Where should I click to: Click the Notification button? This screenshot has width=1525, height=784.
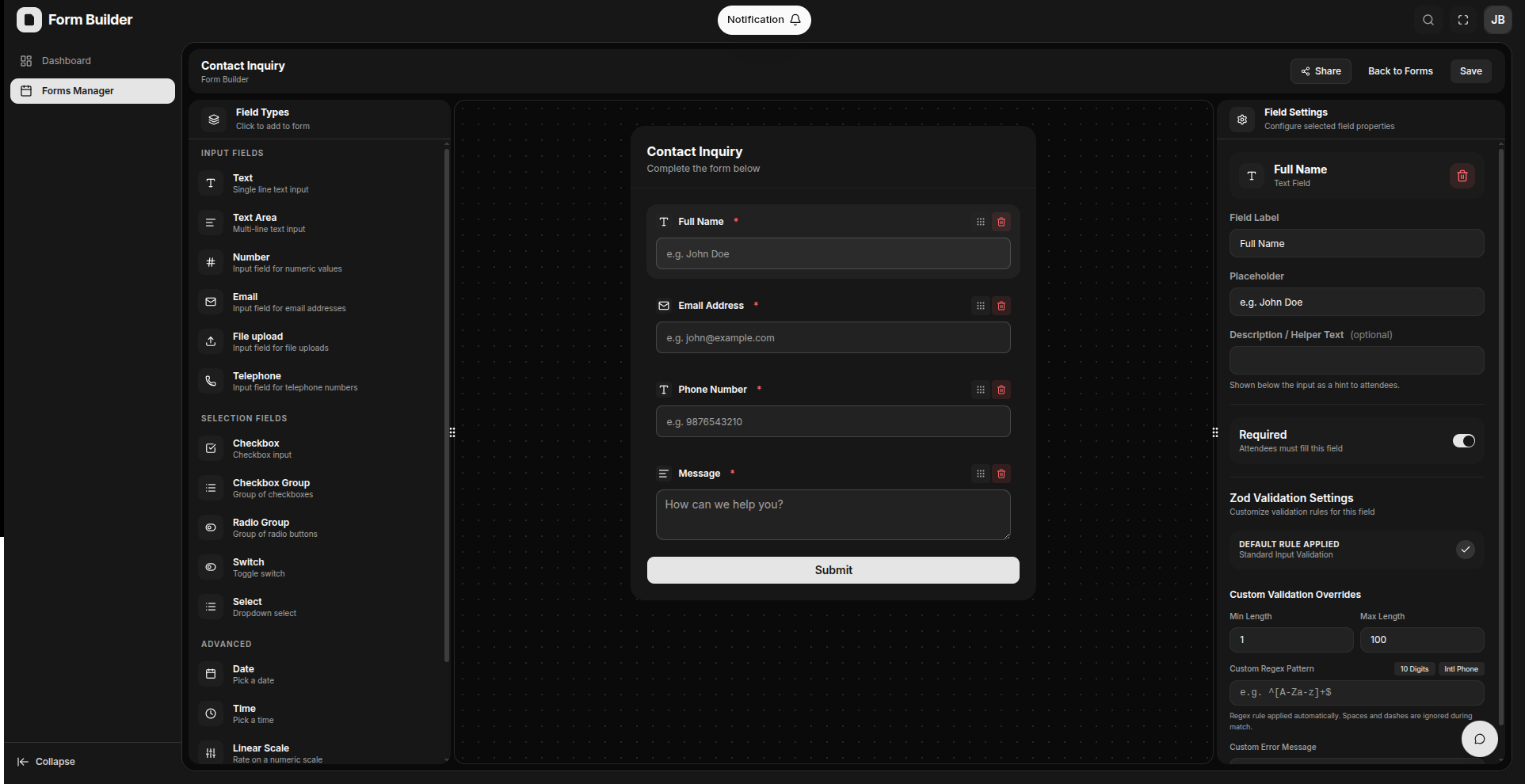[764, 20]
